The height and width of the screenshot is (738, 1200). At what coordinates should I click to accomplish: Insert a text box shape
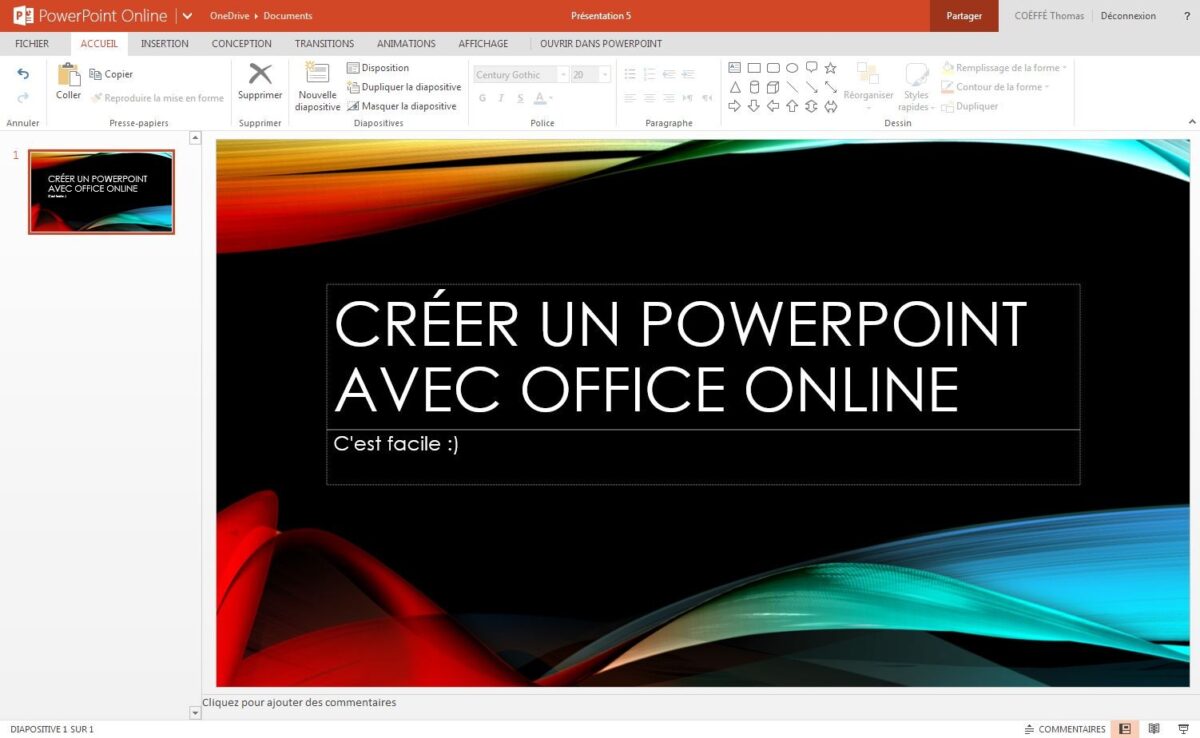[x=735, y=68]
